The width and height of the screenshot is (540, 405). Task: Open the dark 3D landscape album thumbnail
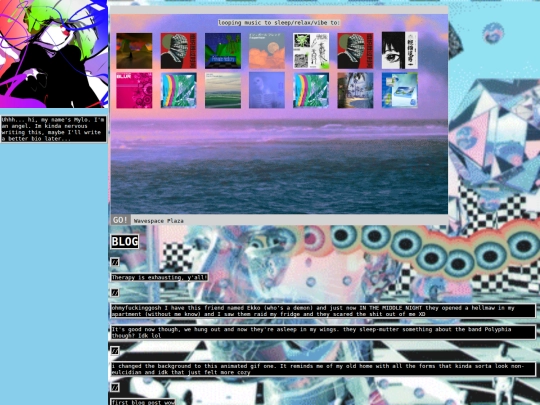(x=134, y=51)
